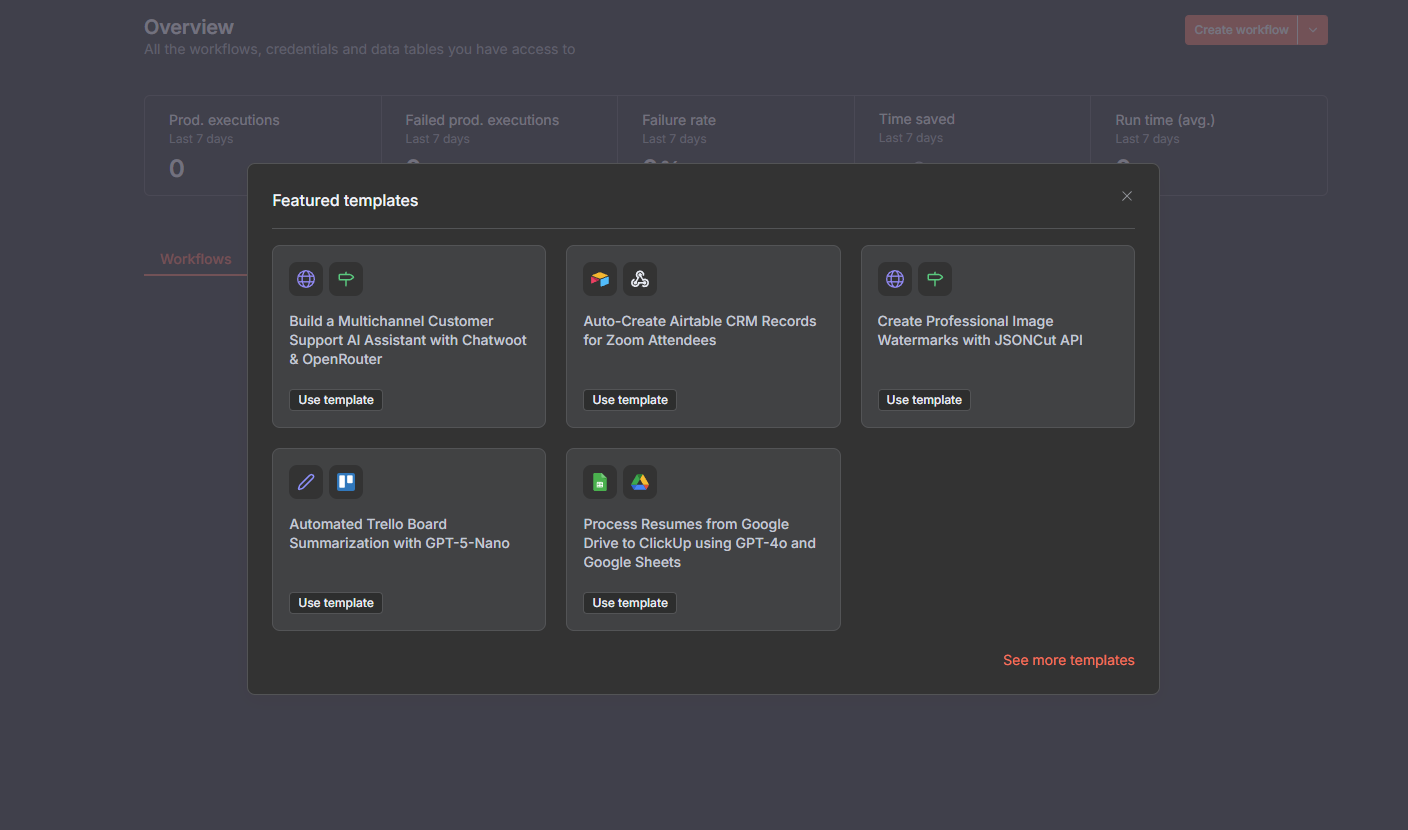Switch to the Workflows tab
Viewport: 1408px width, 830px height.
pyautogui.click(x=195, y=258)
